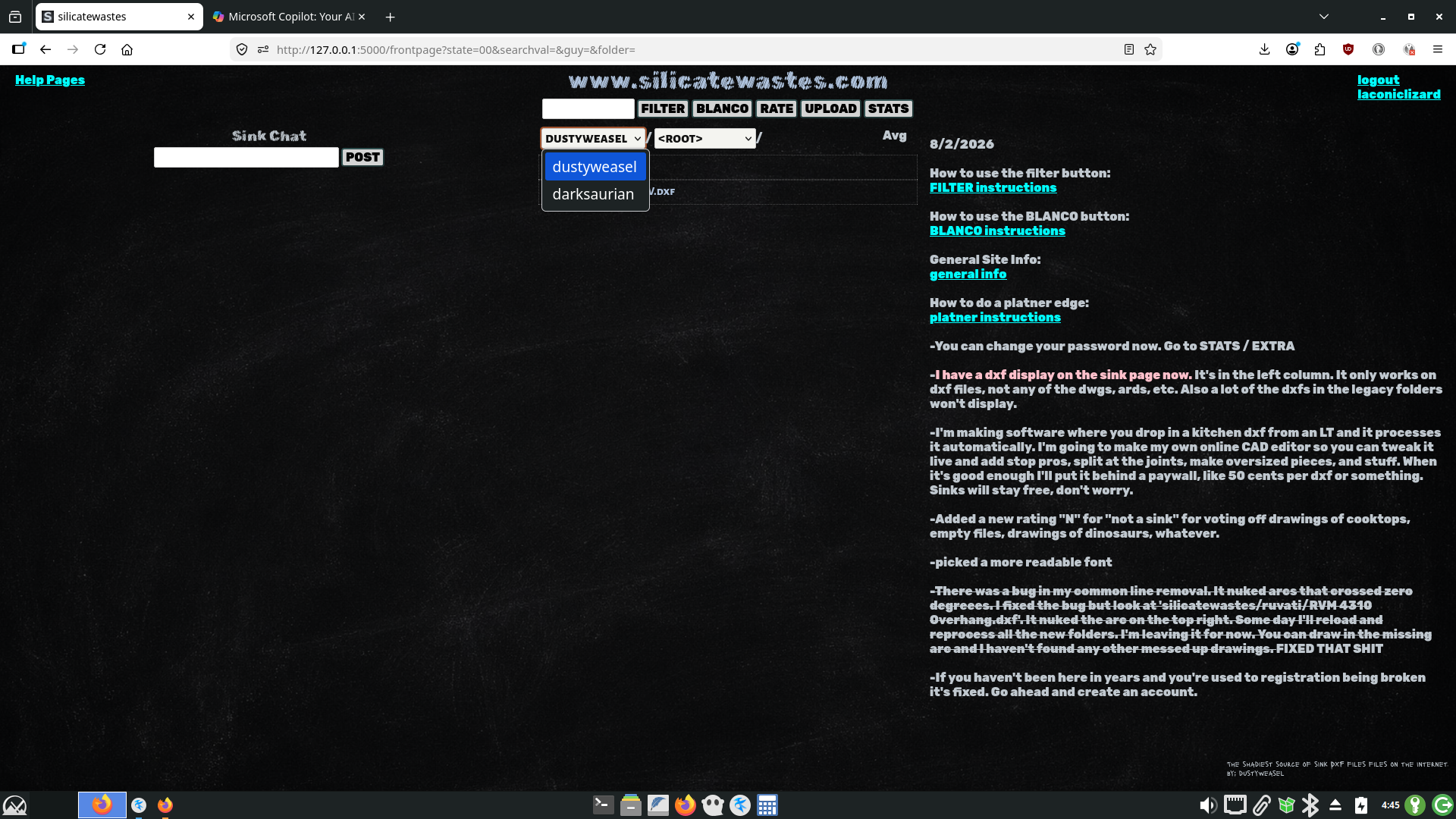The height and width of the screenshot is (819, 1456).
Task: Open the laconiclizard profile link
Action: pyautogui.click(x=1398, y=94)
